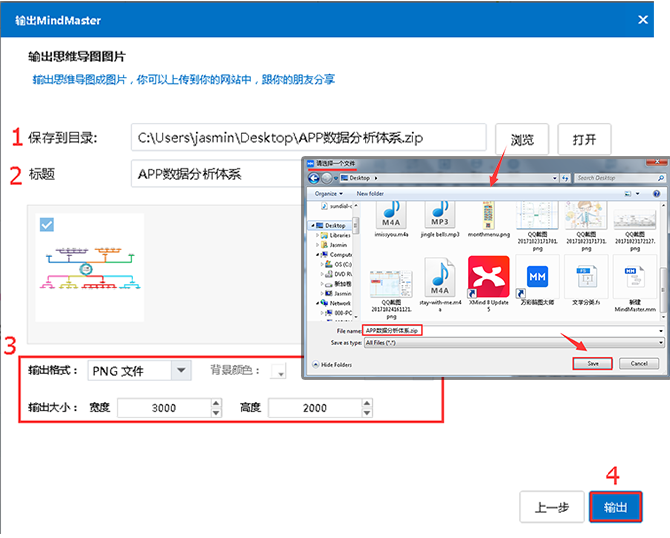Click the 标题 title input field
This screenshot has width=670, height=538.
tap(217, 173)
